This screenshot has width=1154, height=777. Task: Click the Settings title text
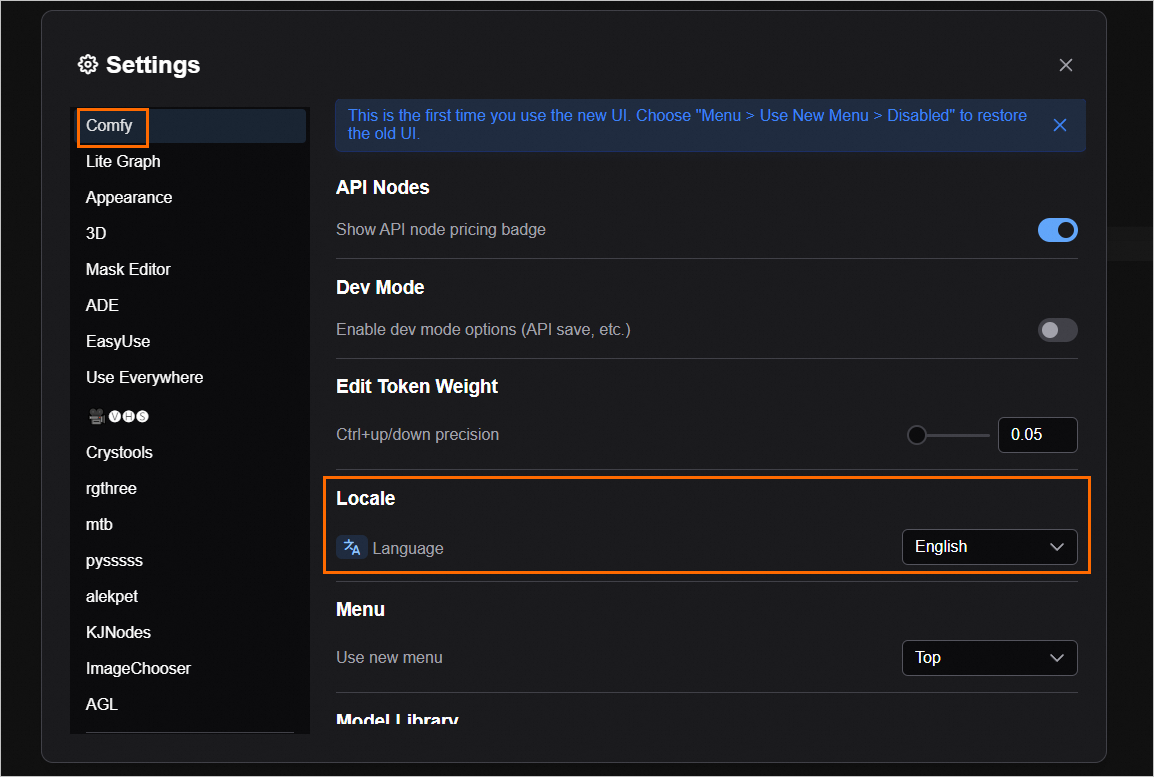pyautogui.click(x=153, y=65)
